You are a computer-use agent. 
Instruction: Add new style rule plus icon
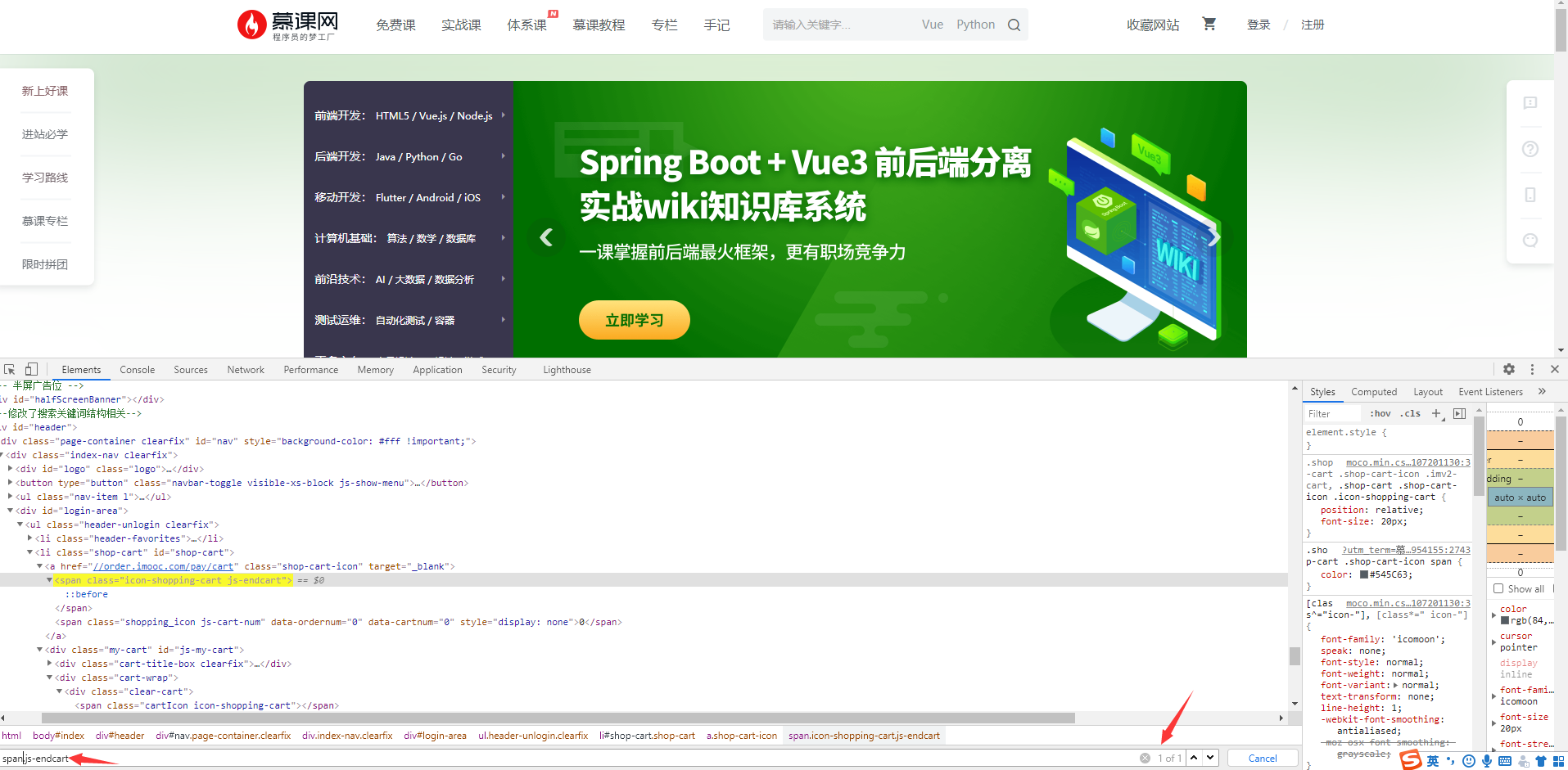point(1437,414)
